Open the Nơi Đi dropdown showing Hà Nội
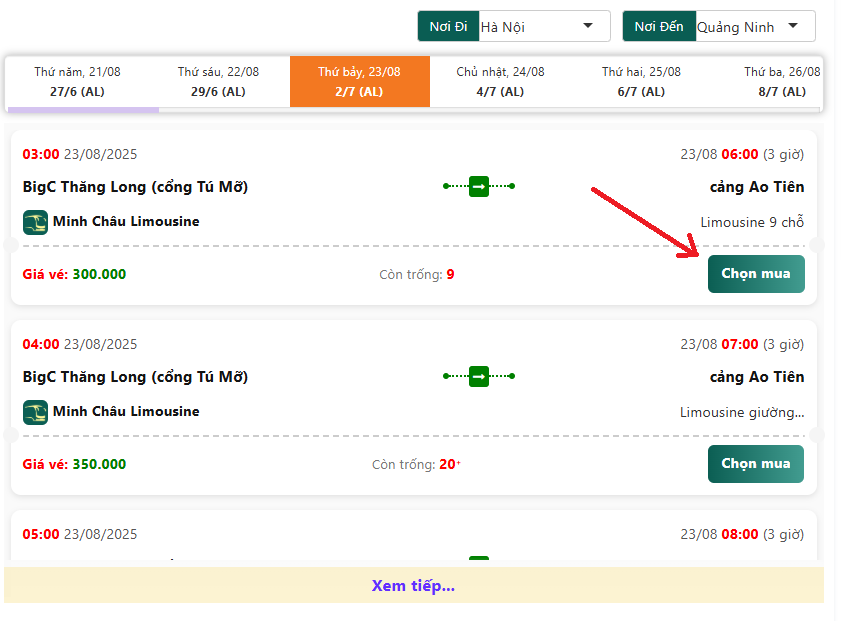841x621 pixels. click(x=544, y=26)
